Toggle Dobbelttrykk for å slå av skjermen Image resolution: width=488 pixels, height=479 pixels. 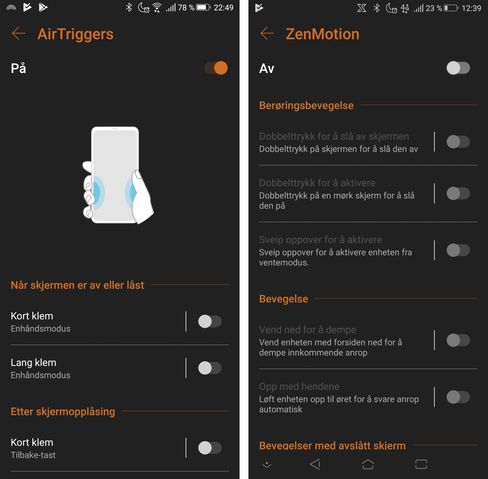point(458,142)
